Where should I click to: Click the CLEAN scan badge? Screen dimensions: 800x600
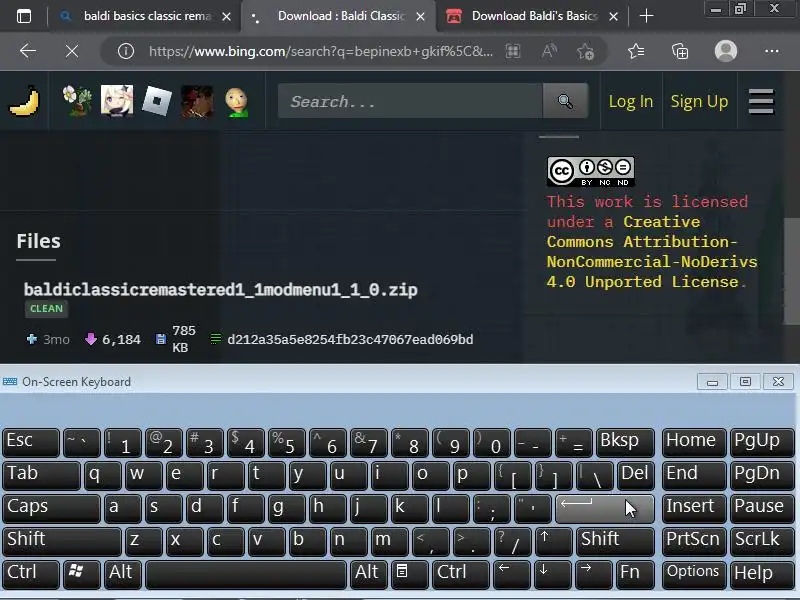click(x=46, y=309)
